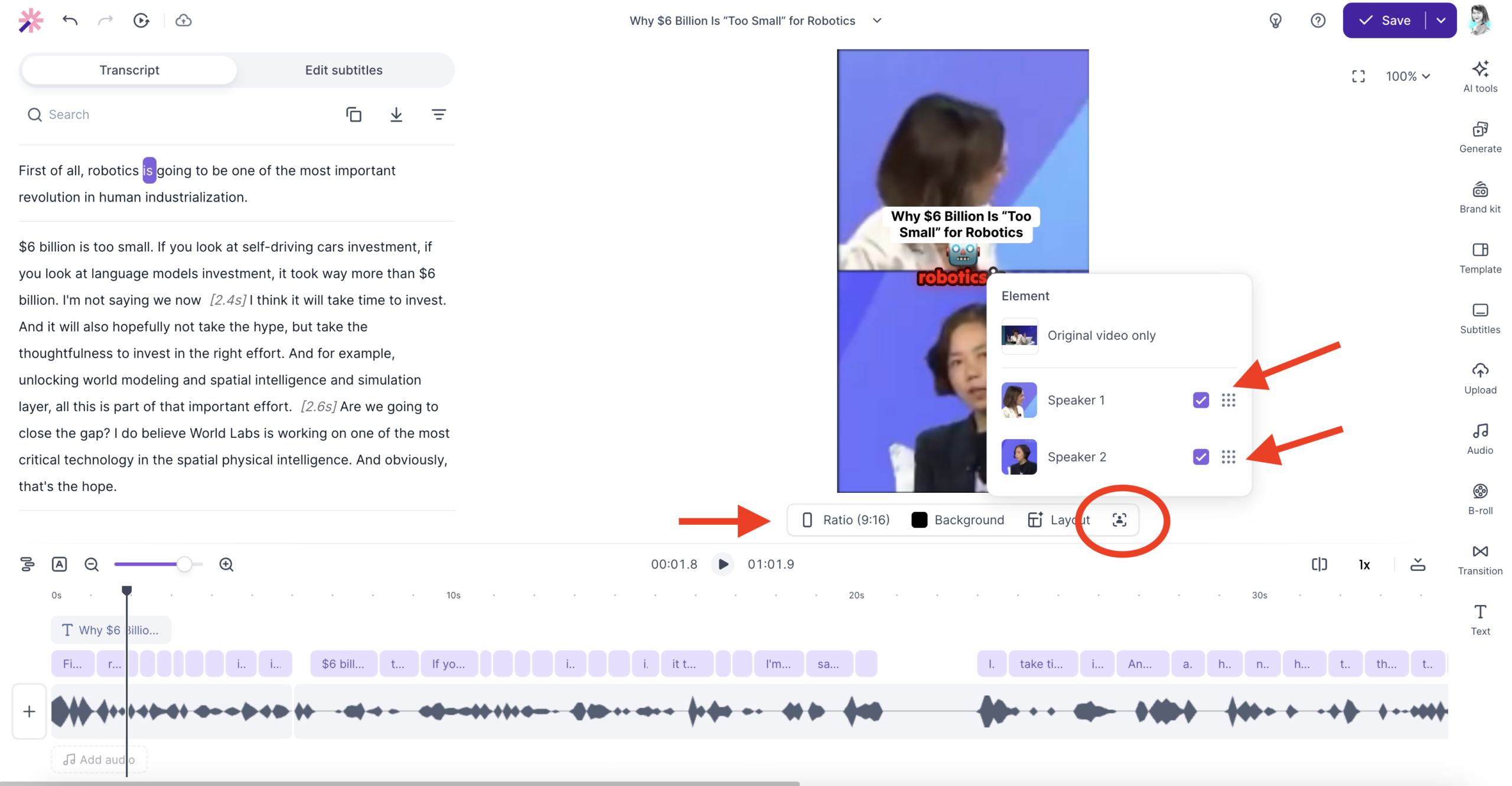Click Speaker 2 drag handle dots
Image resolution: width=1512 pixels, height=786 pixels.
pos(1228,457)
